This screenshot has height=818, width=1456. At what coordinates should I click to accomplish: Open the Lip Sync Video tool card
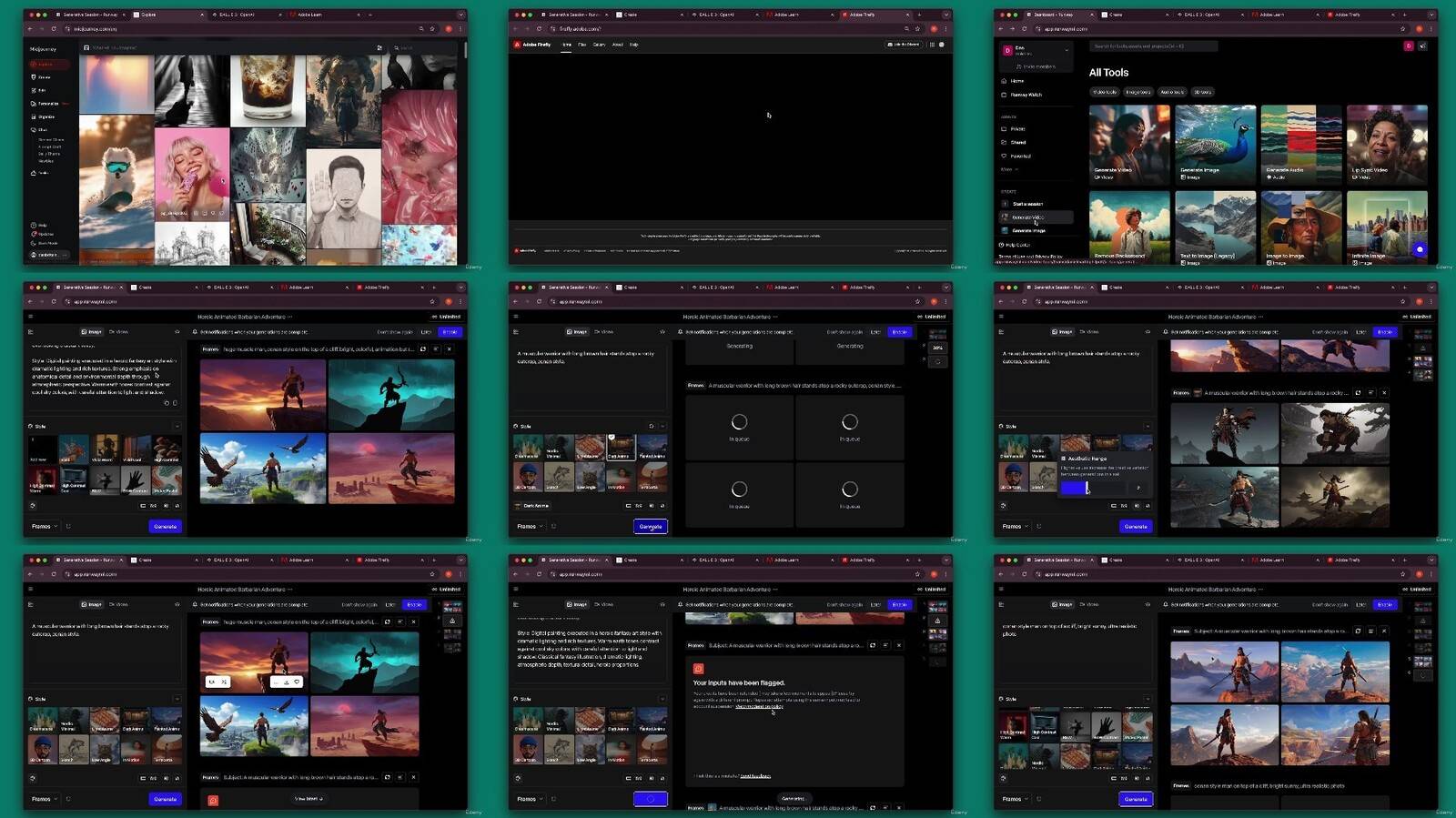point(1387,144)
